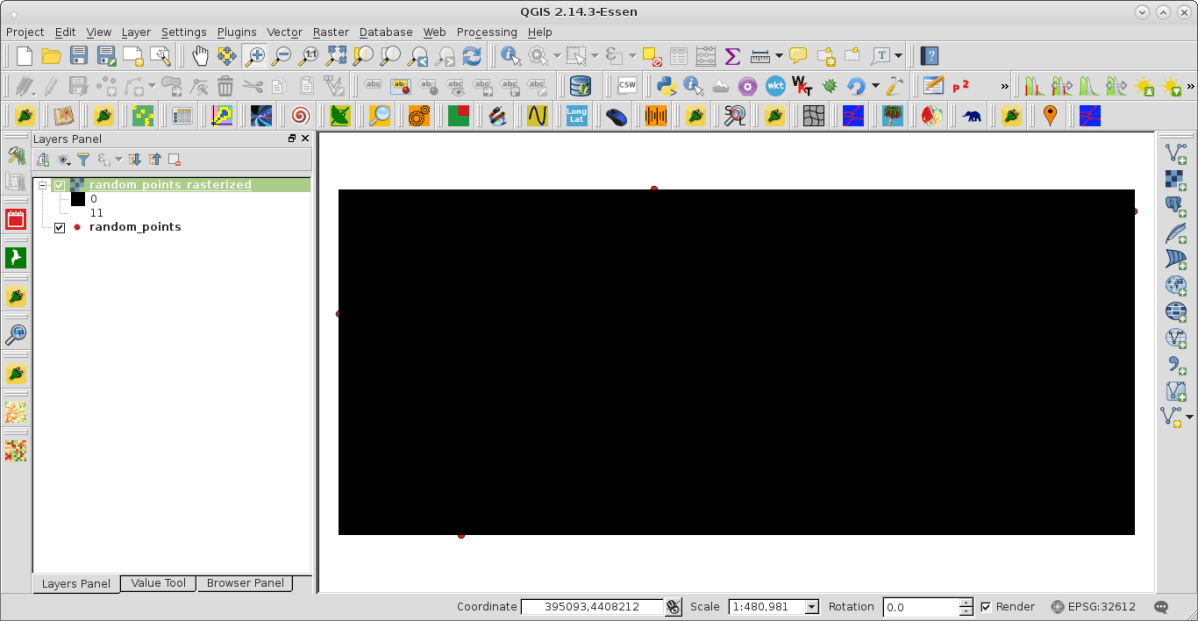Screen dimensions: 1198x621
Task: Add raster layer from the side toolbar
Action: tap(1175, 180)
